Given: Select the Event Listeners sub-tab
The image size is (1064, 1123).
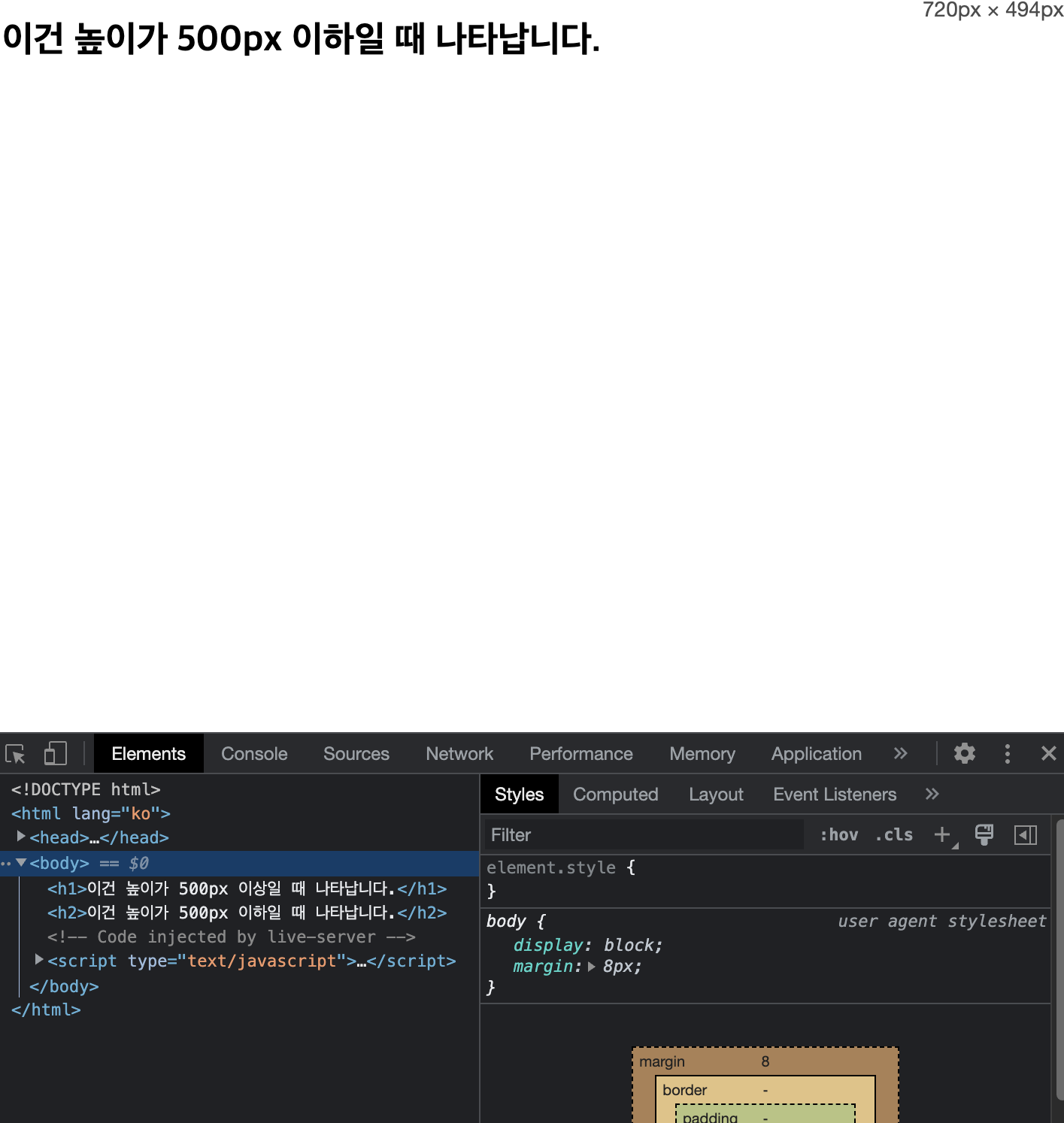Looking at the screenshot, I should (x=835, y=795).
